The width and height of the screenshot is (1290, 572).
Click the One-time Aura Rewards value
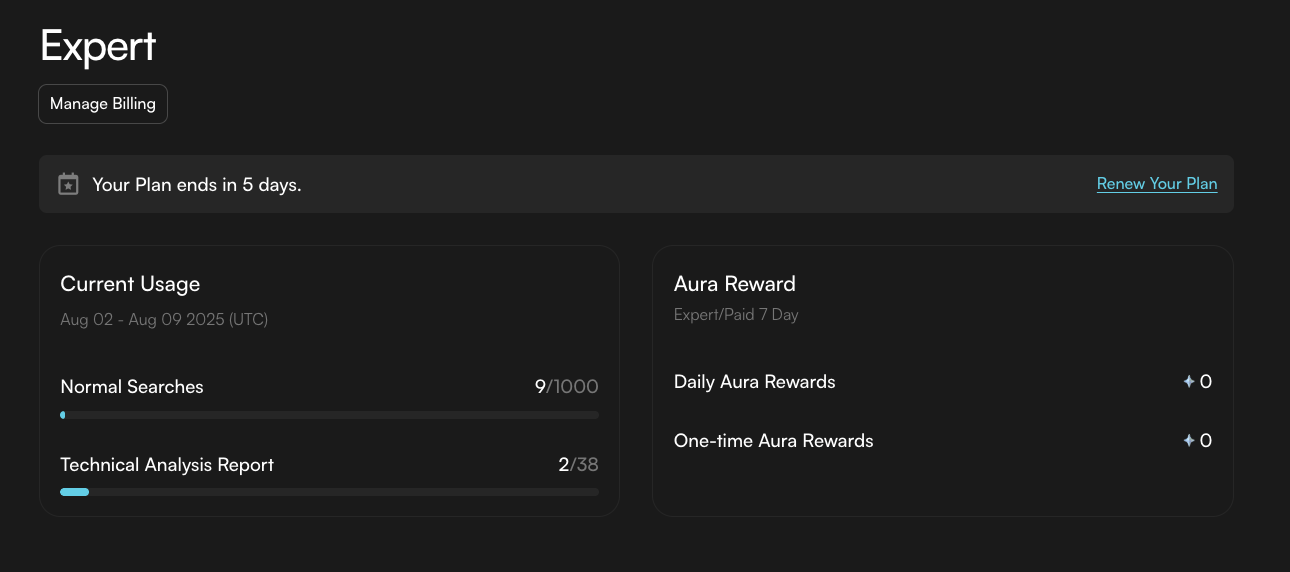(1206, 441)
